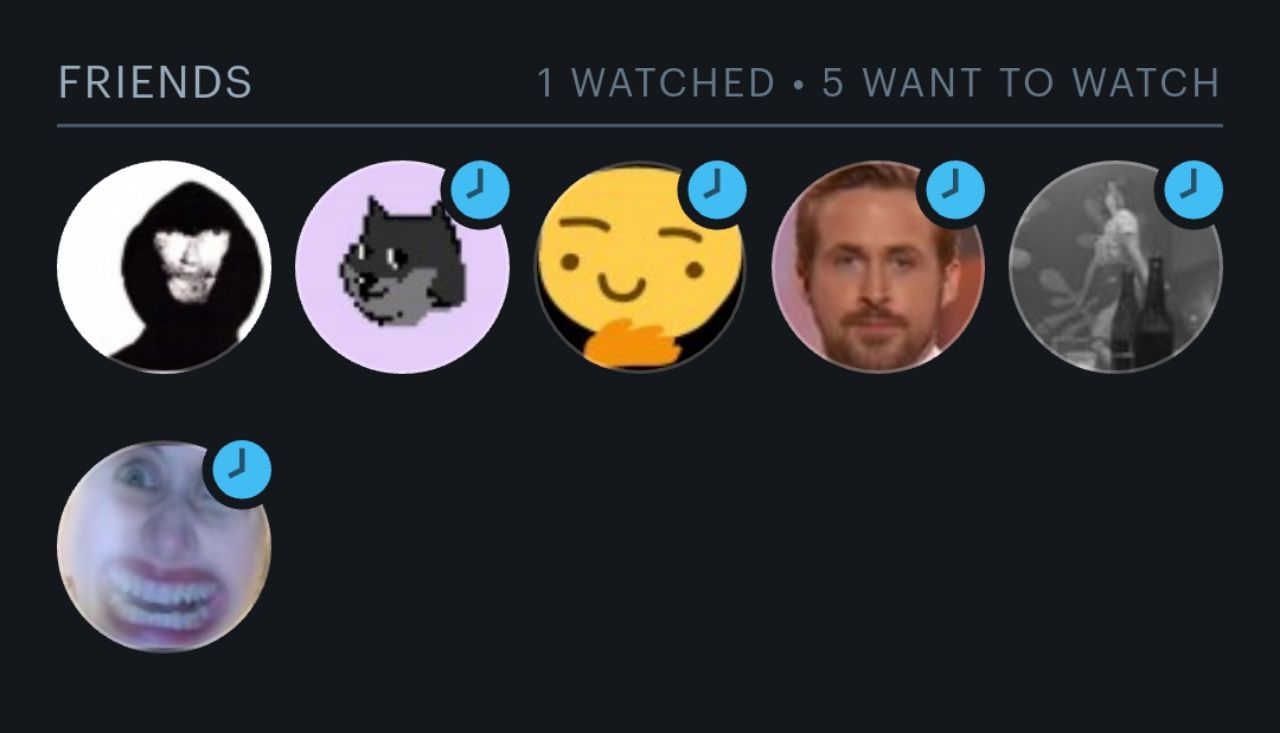
Task: Click the bottles in the grayscale avatar
Action: coord(1141,315)
